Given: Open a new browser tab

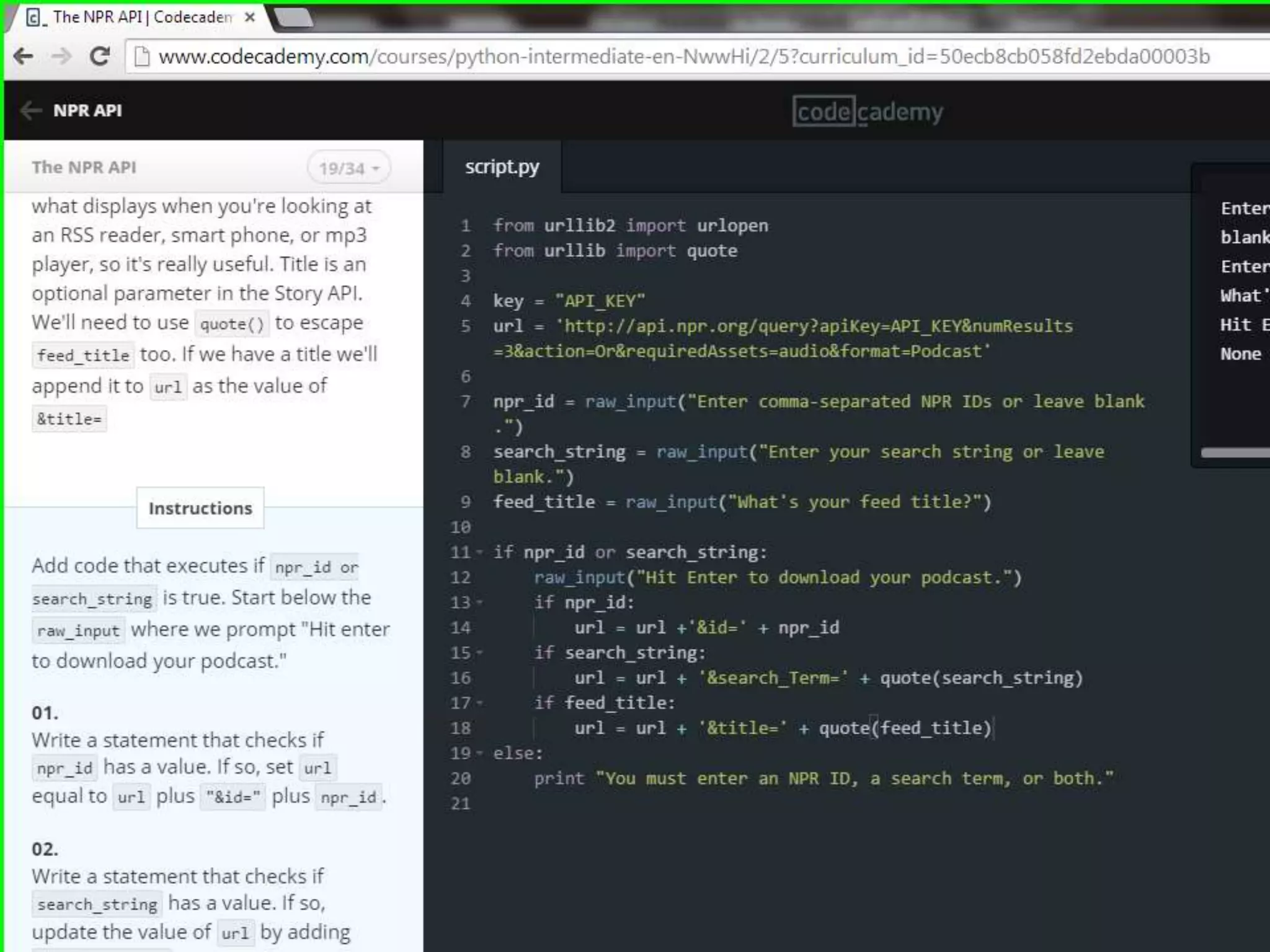Looking at the screenshot, I should [293, 17].
